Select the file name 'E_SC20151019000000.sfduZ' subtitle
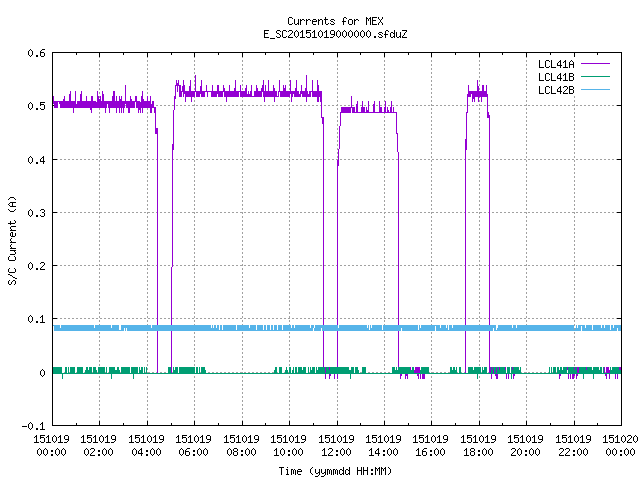This screenshot has width=640, height=480. pyautogui.click(x=335, y=34)
